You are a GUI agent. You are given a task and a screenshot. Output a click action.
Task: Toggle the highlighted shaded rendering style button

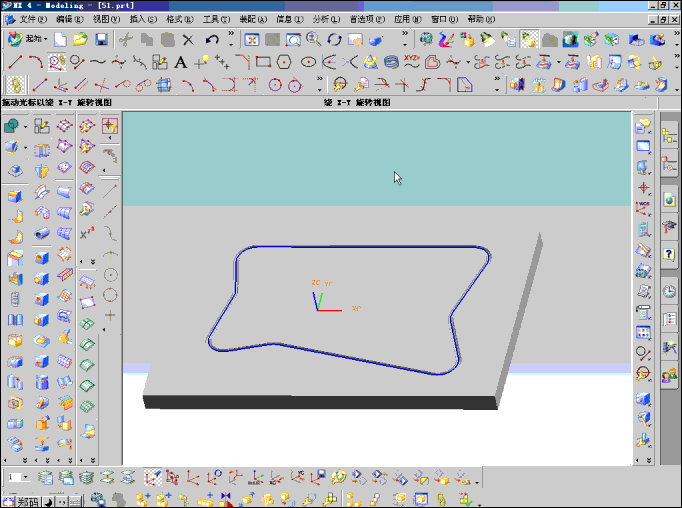[x=528, y=40]
